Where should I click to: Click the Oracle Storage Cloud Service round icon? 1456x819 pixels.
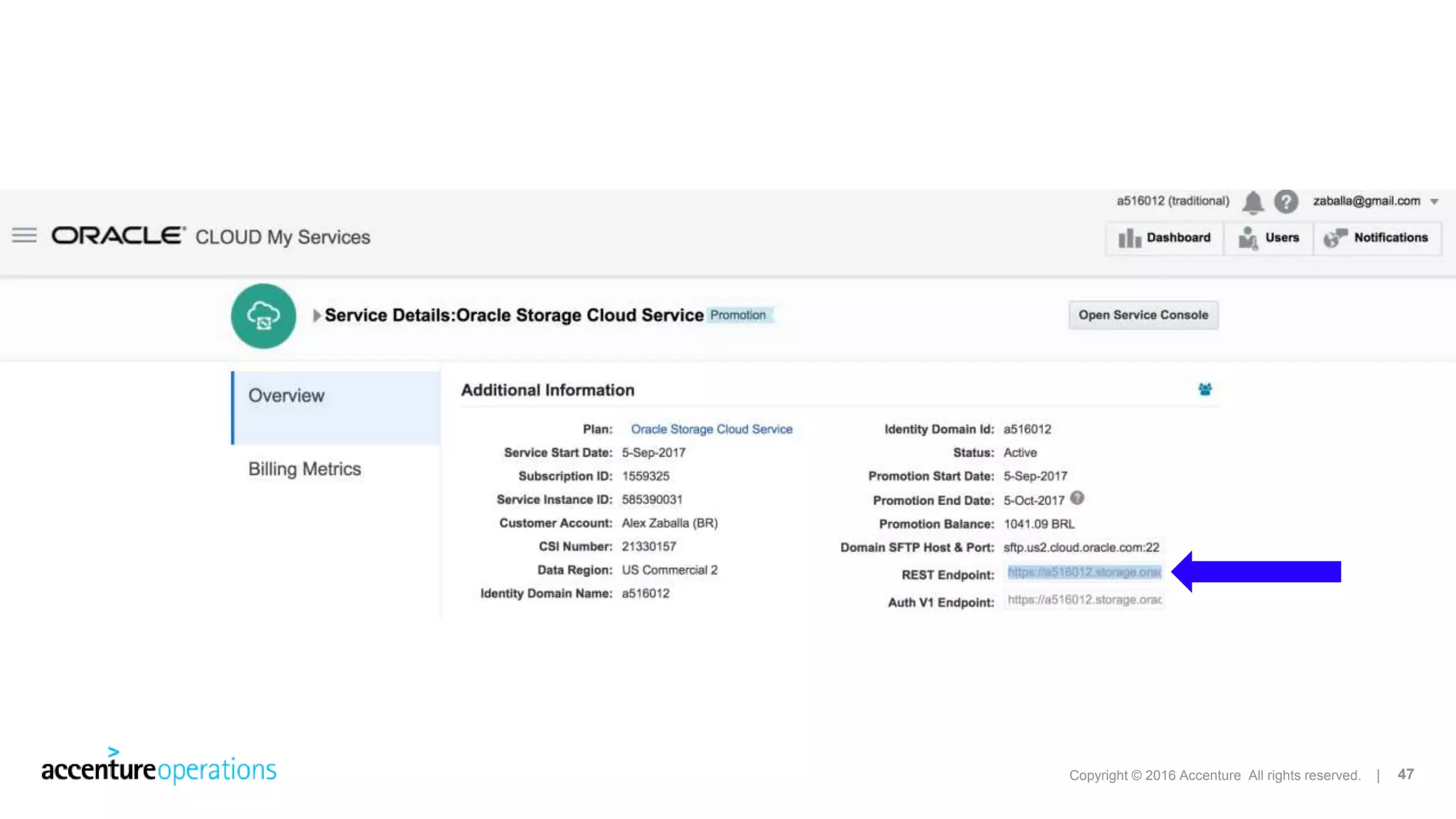(263, 316)
